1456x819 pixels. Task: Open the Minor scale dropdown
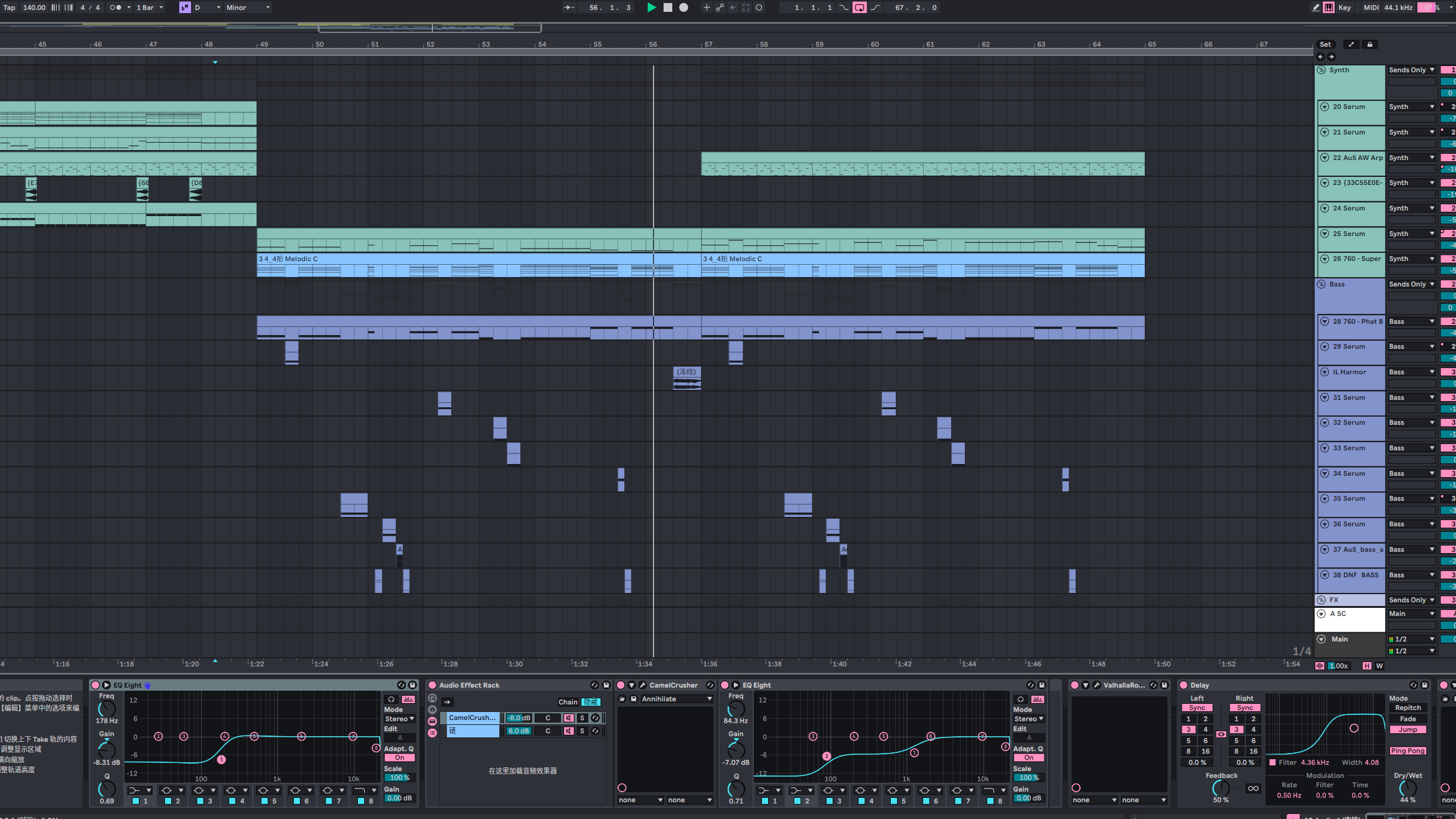(x=248, y=7)
